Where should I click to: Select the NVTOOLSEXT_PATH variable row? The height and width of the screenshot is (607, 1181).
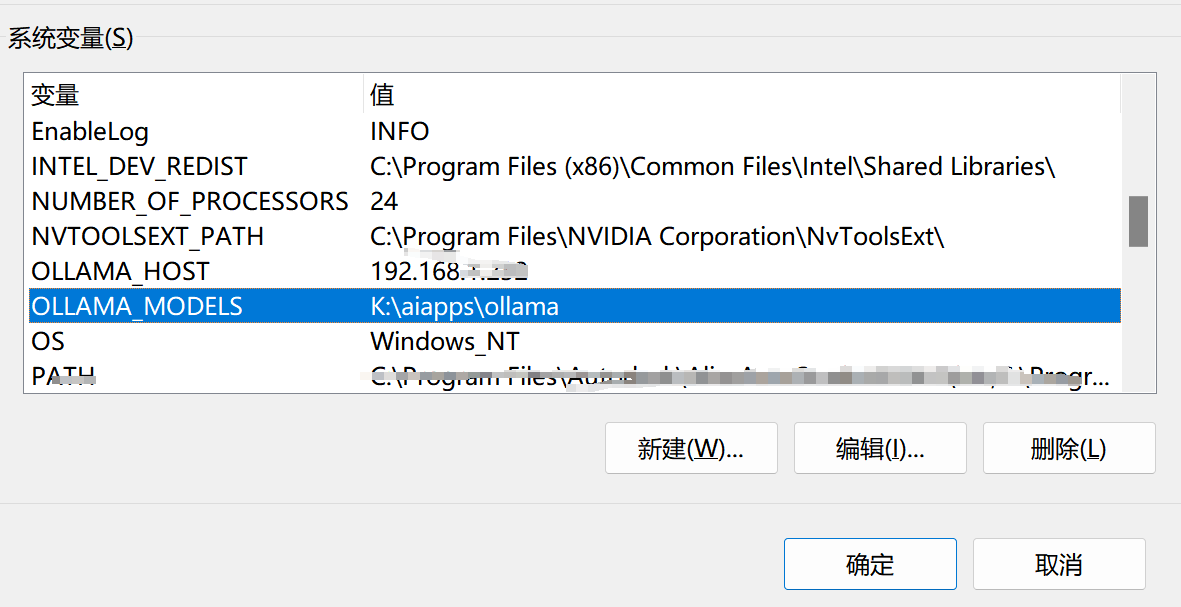click(575, 236)
